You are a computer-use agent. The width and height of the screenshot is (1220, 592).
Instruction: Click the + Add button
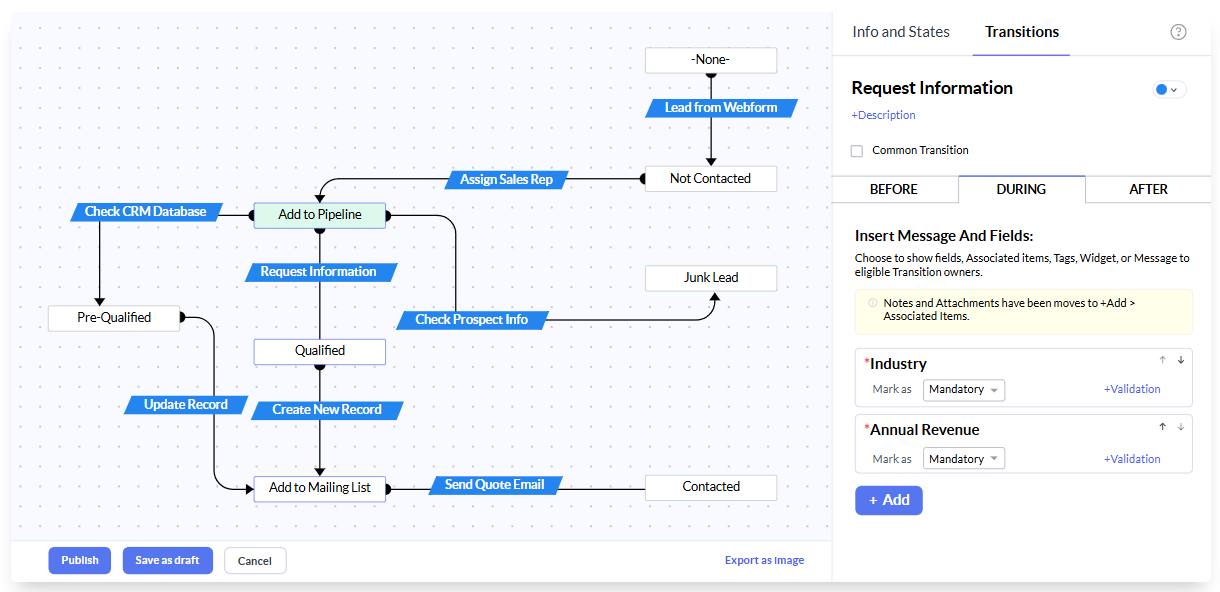(889, 500)
